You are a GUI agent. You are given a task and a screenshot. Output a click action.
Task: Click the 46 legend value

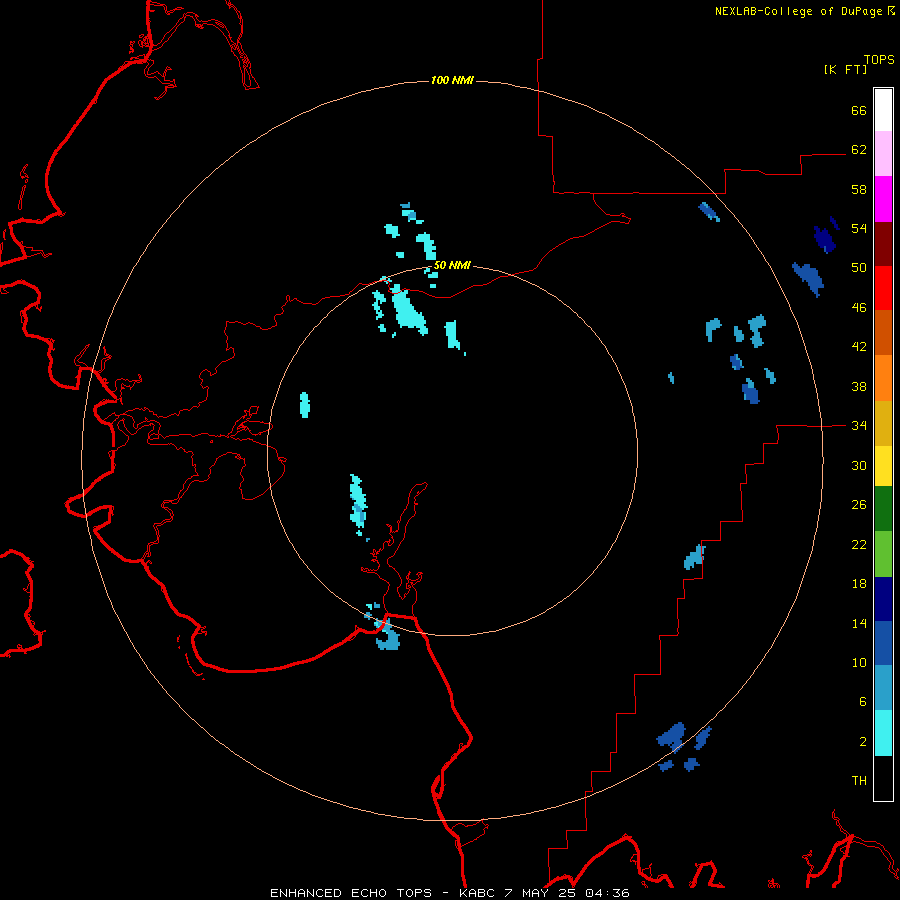(859, 308)
